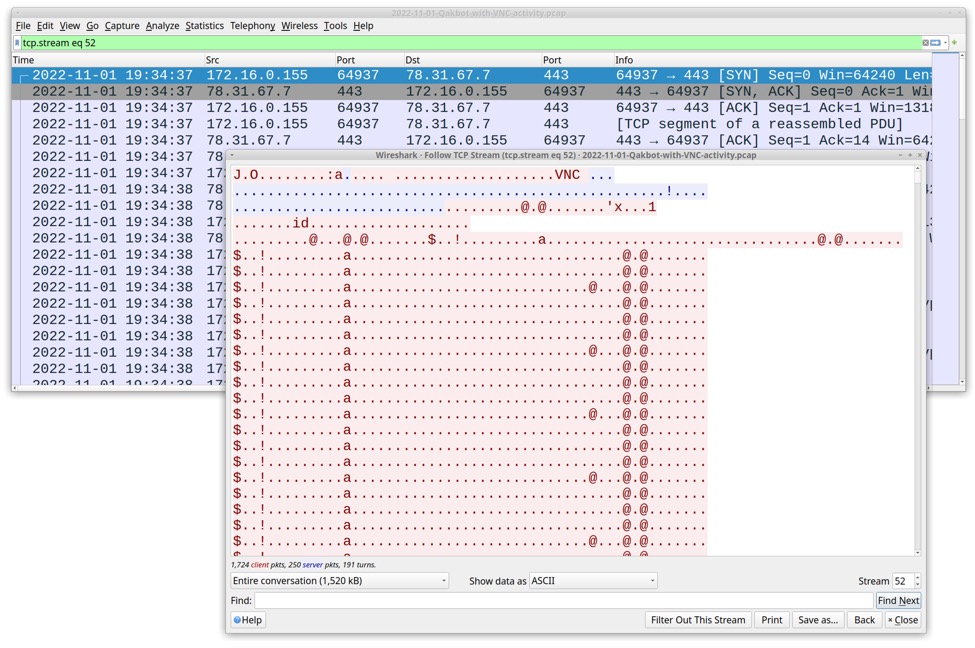Click the display filter bookmark icon

(17, 43)
